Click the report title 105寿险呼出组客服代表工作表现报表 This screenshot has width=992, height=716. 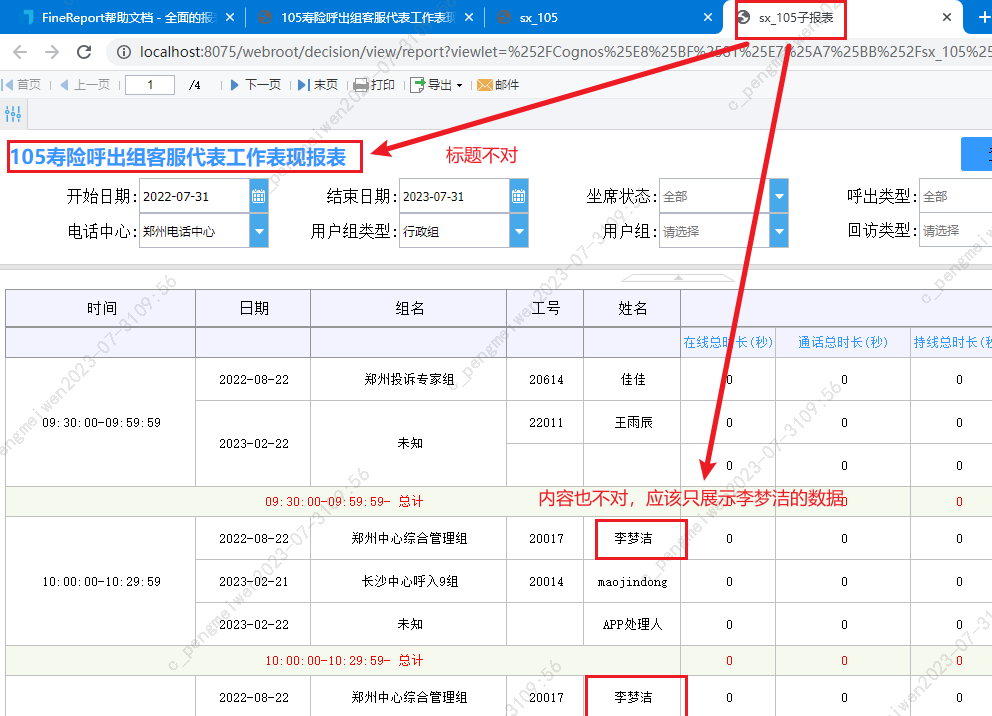point(178,157)
